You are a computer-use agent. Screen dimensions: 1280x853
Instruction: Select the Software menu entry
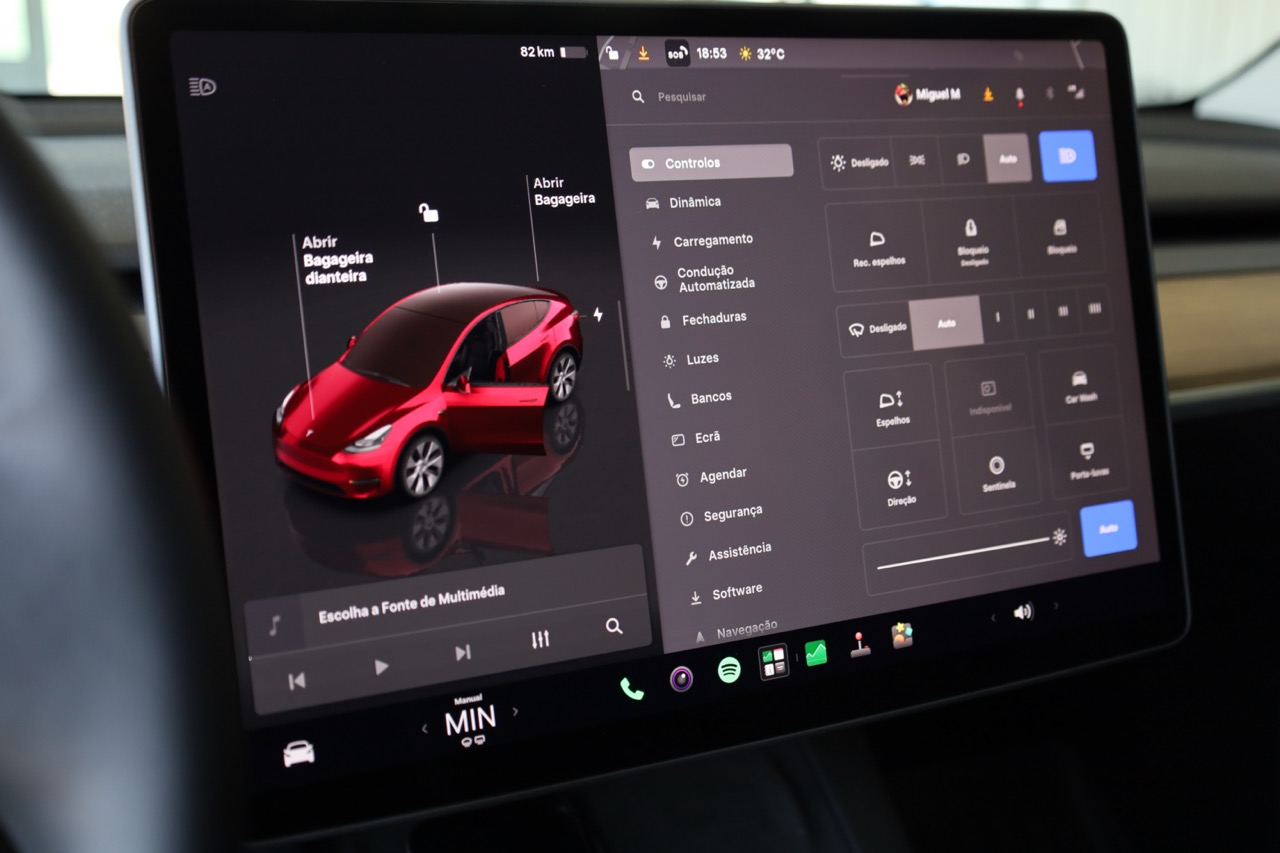pos(726,593)
